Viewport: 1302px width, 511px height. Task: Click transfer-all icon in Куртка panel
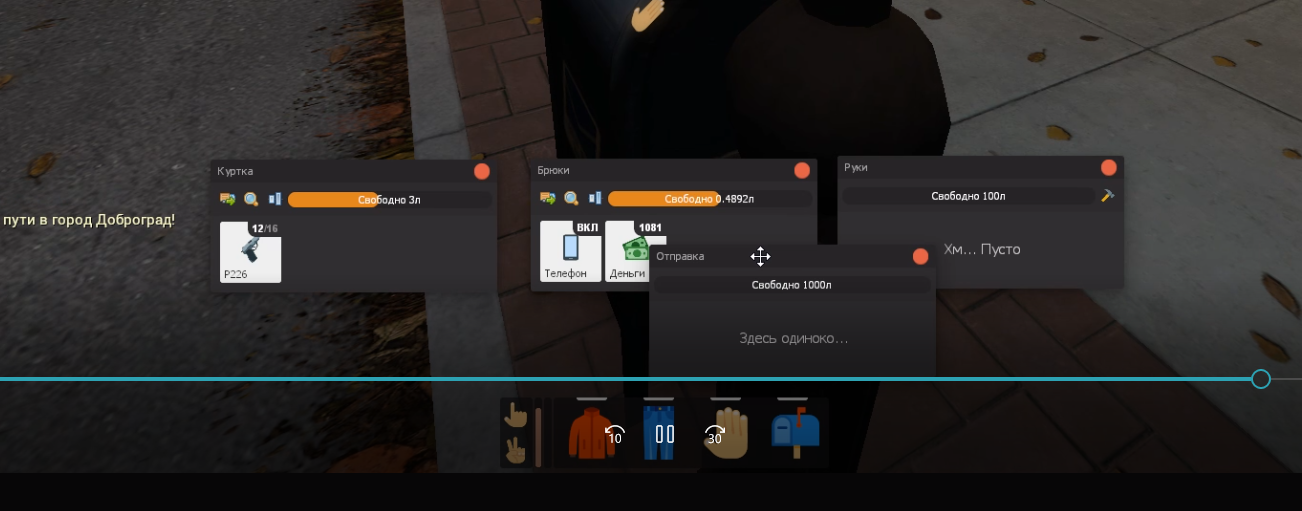click(x=227, y=200)
